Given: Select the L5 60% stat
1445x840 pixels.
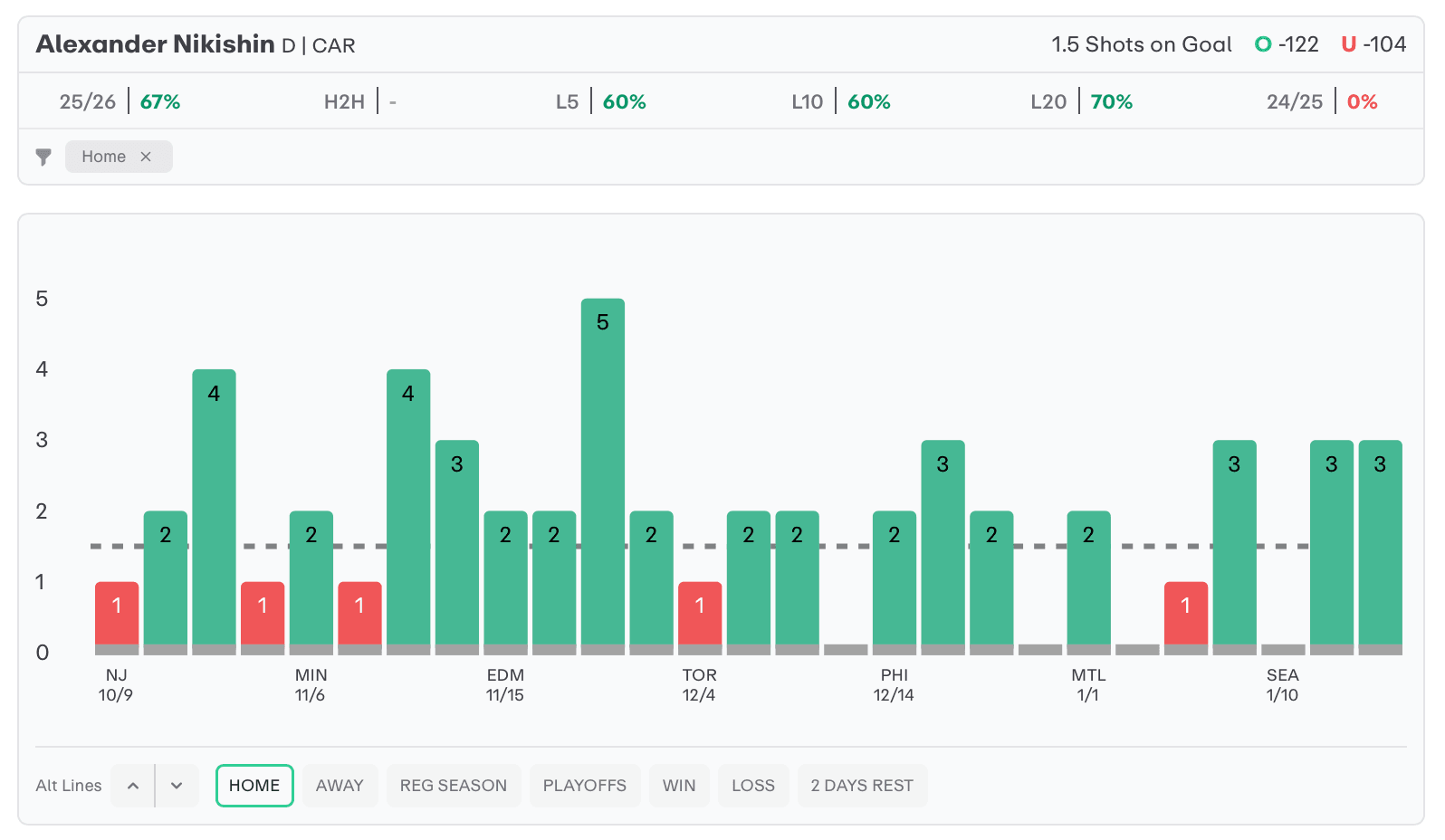Looking at the screenshot, I should 601,101.
